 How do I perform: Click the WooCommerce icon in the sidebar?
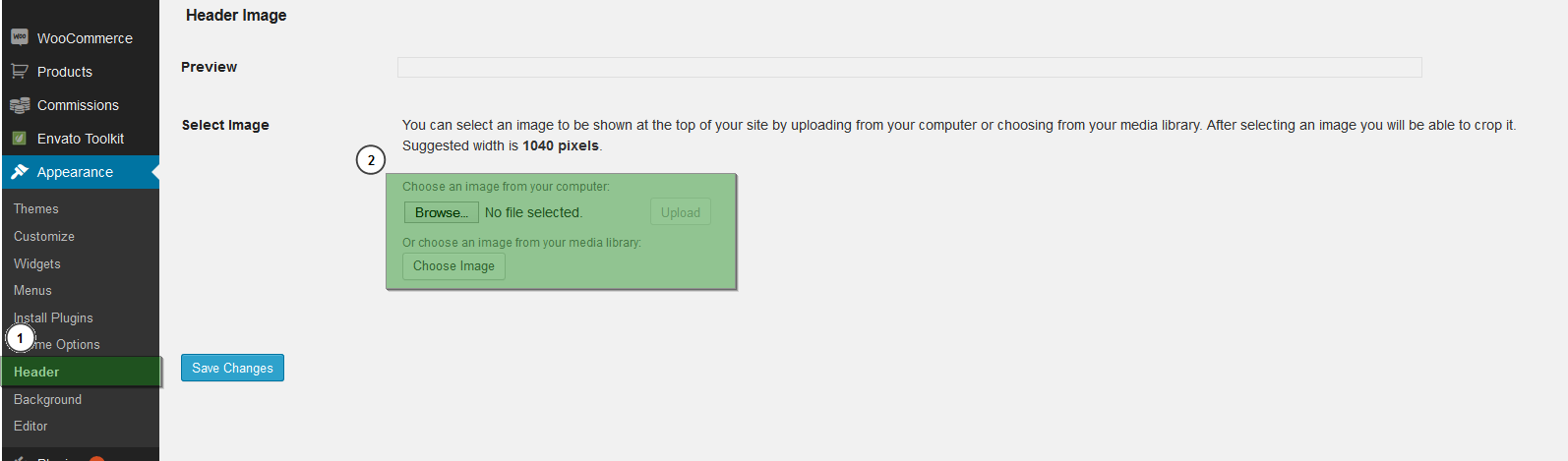pos(20,37)
